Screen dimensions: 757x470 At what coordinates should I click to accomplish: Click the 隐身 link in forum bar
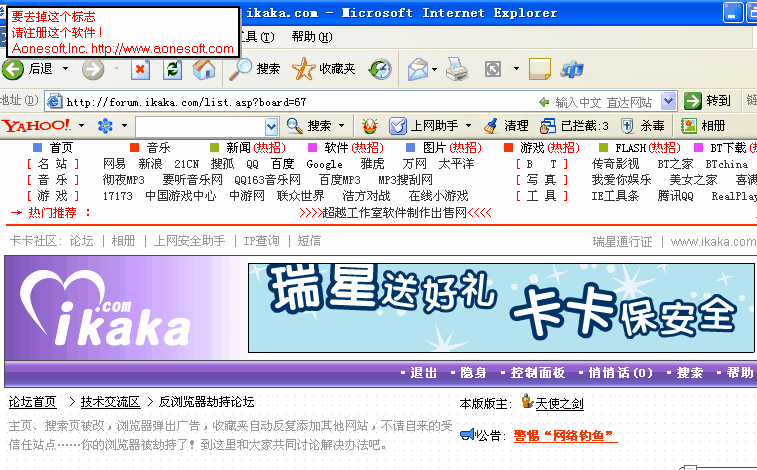pos(473,373)
